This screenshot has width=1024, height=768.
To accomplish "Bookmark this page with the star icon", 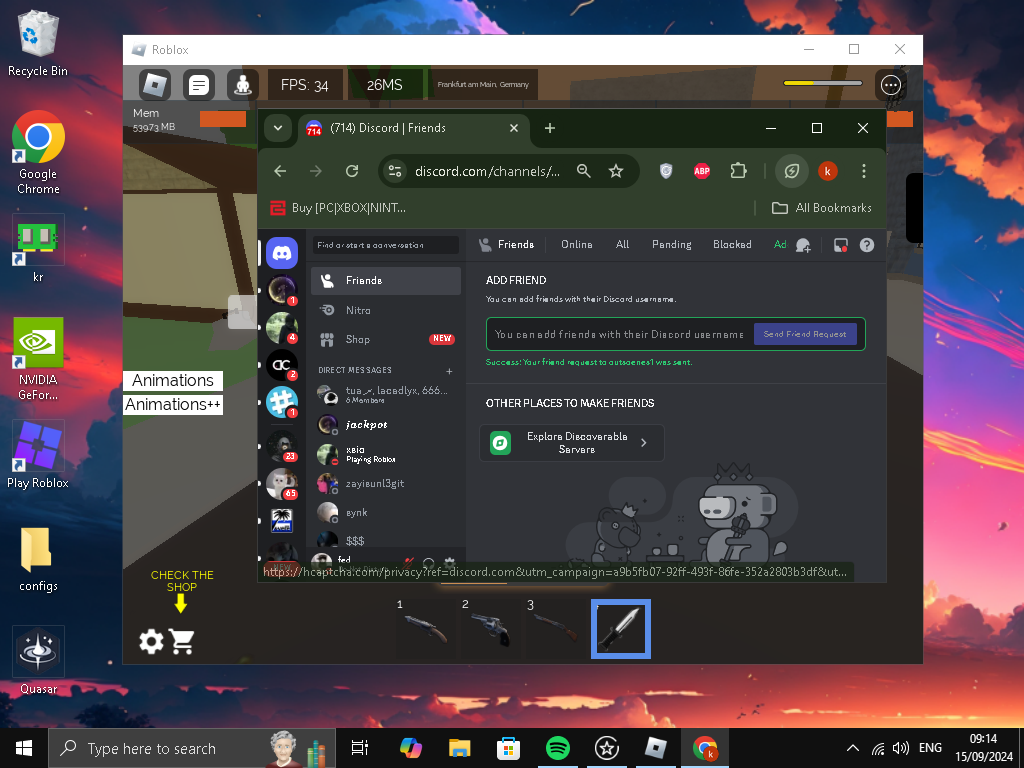I will (616, 171).
